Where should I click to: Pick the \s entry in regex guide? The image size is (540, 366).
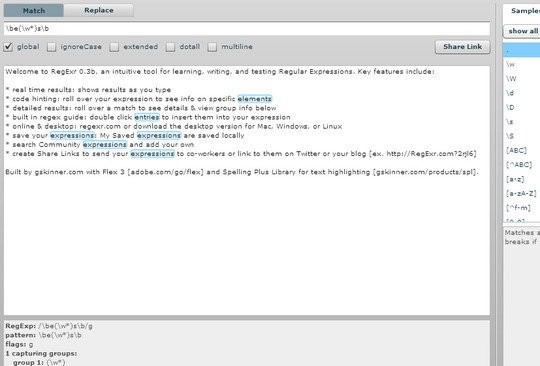[x=521, y=122]
